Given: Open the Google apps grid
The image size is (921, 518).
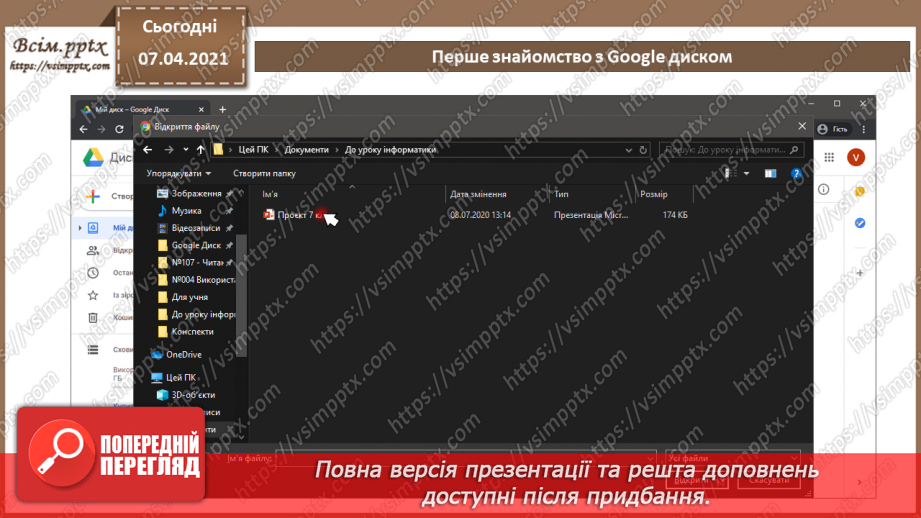Looking at the screenshot, I should point(829,157).
